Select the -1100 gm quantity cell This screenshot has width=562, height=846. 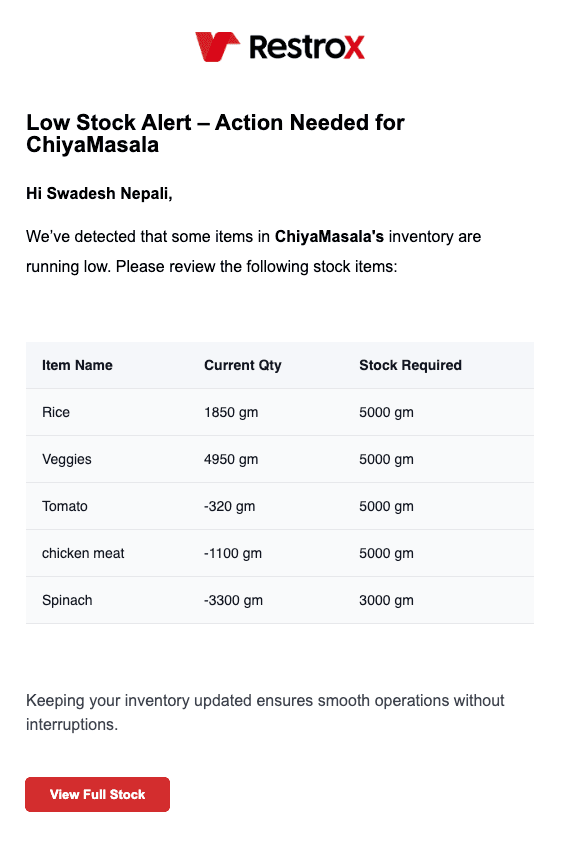point(232,554)
